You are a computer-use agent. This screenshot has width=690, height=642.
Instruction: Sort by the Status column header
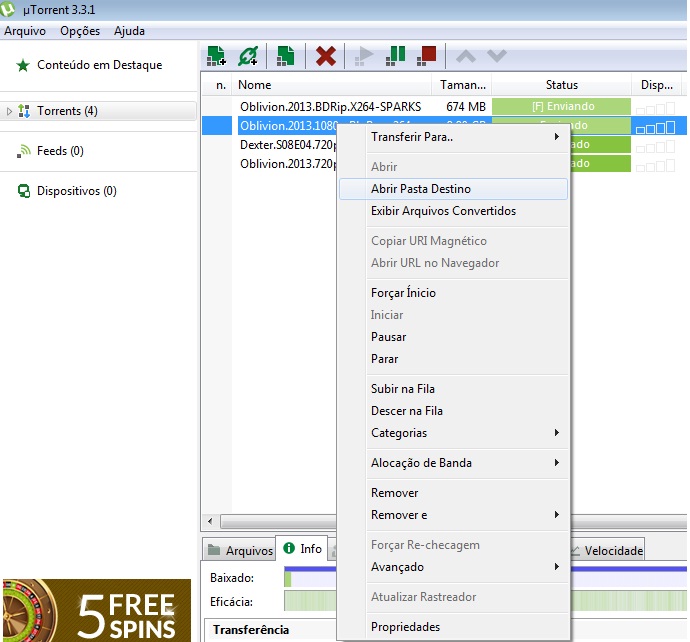tap(562, 85)
